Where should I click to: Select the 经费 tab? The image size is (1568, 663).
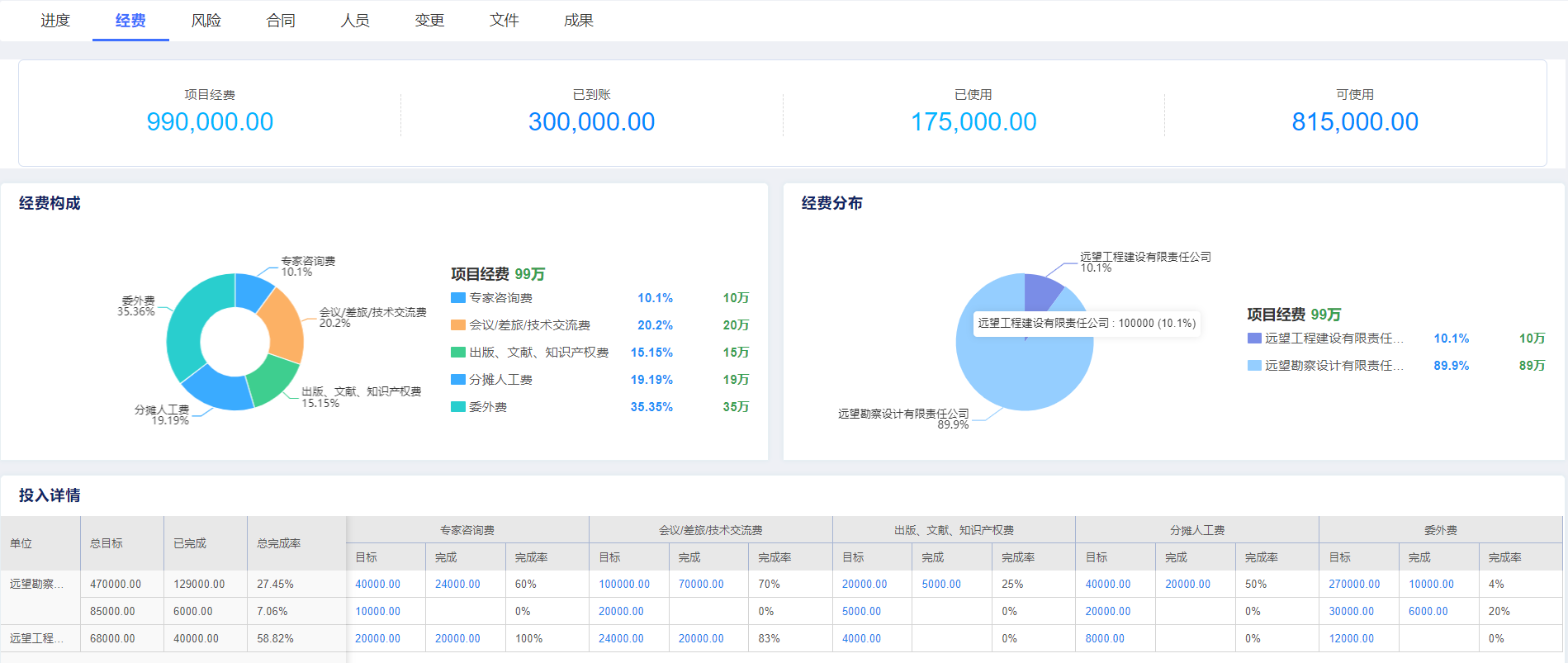130,21
